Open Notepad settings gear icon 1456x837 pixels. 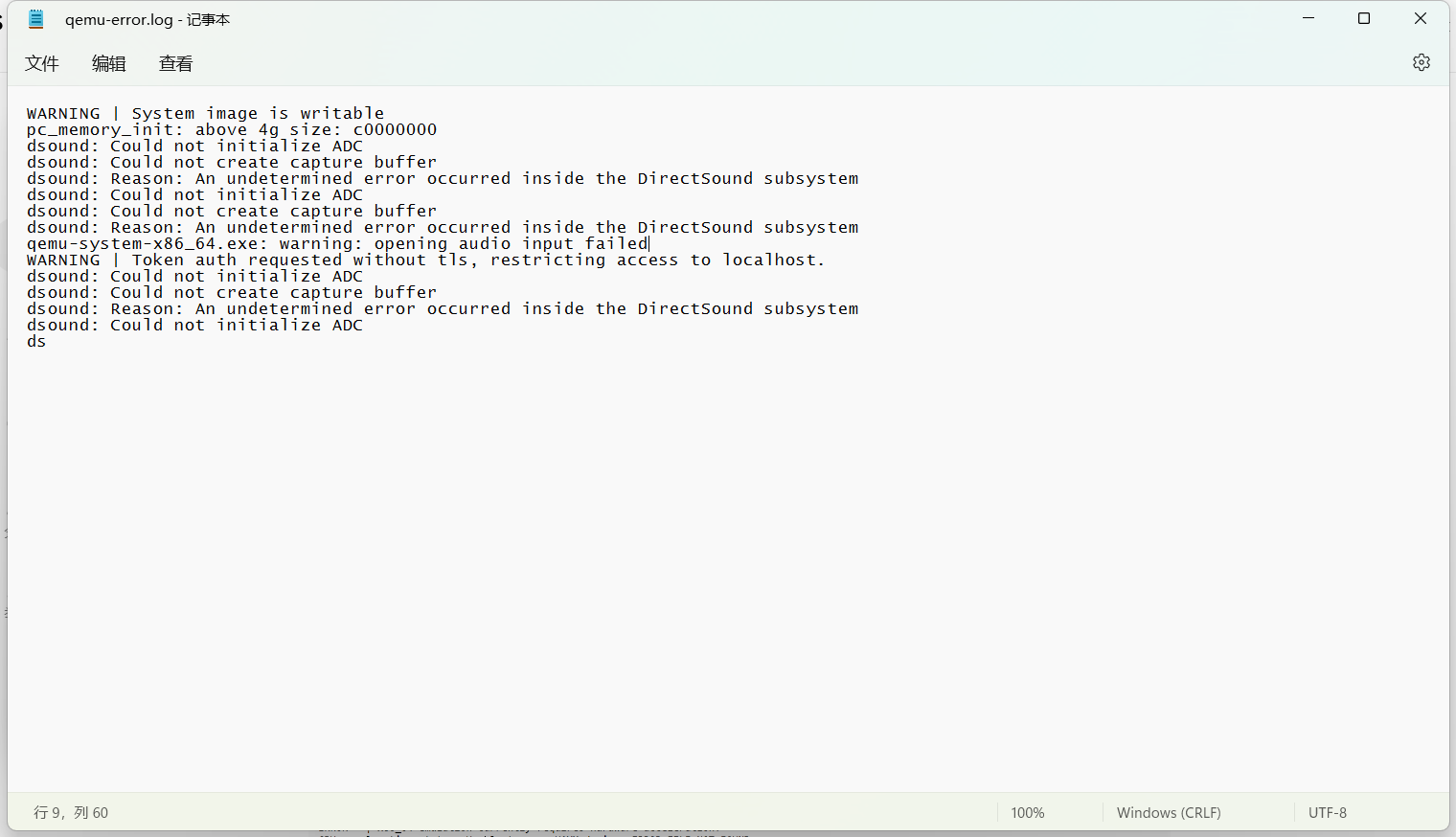1422,62
